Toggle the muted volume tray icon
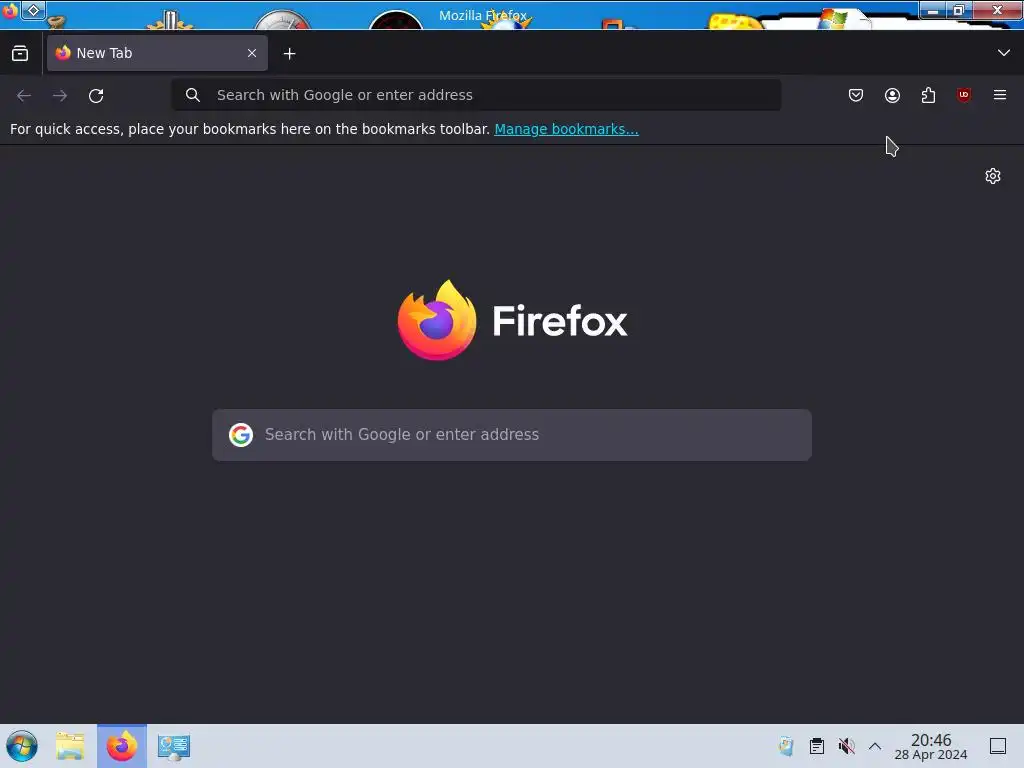The height and width of the screenshot is (768, 1024). tap(846, 746)
